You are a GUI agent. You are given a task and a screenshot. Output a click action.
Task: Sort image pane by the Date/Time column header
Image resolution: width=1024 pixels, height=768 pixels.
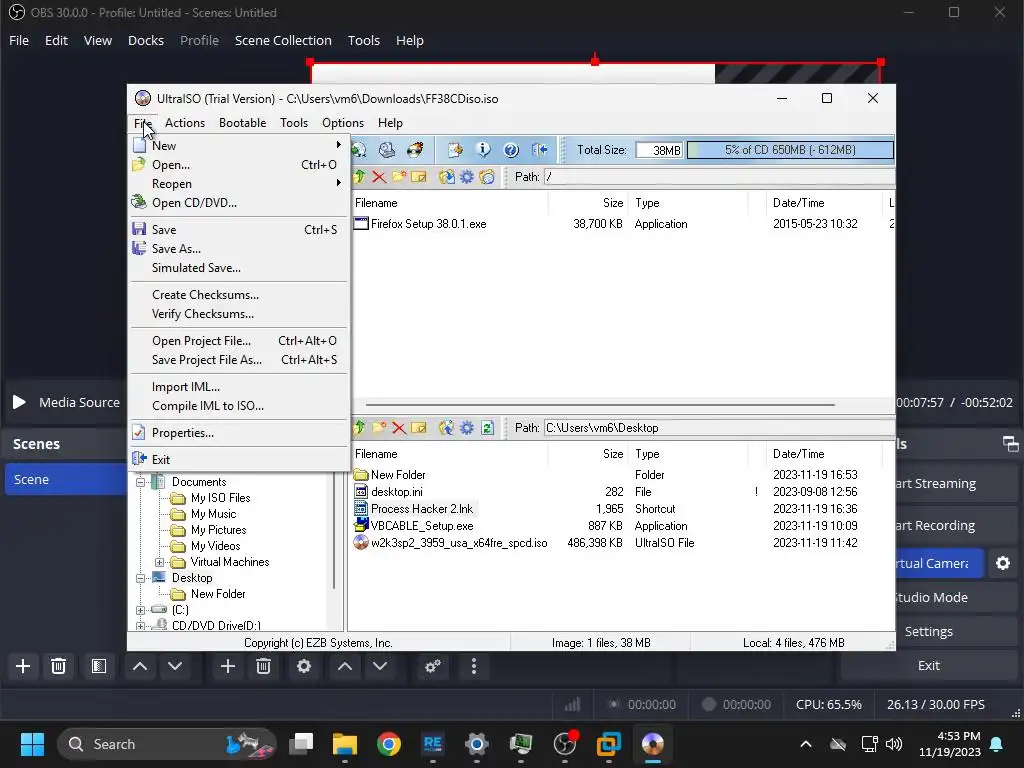825,203
